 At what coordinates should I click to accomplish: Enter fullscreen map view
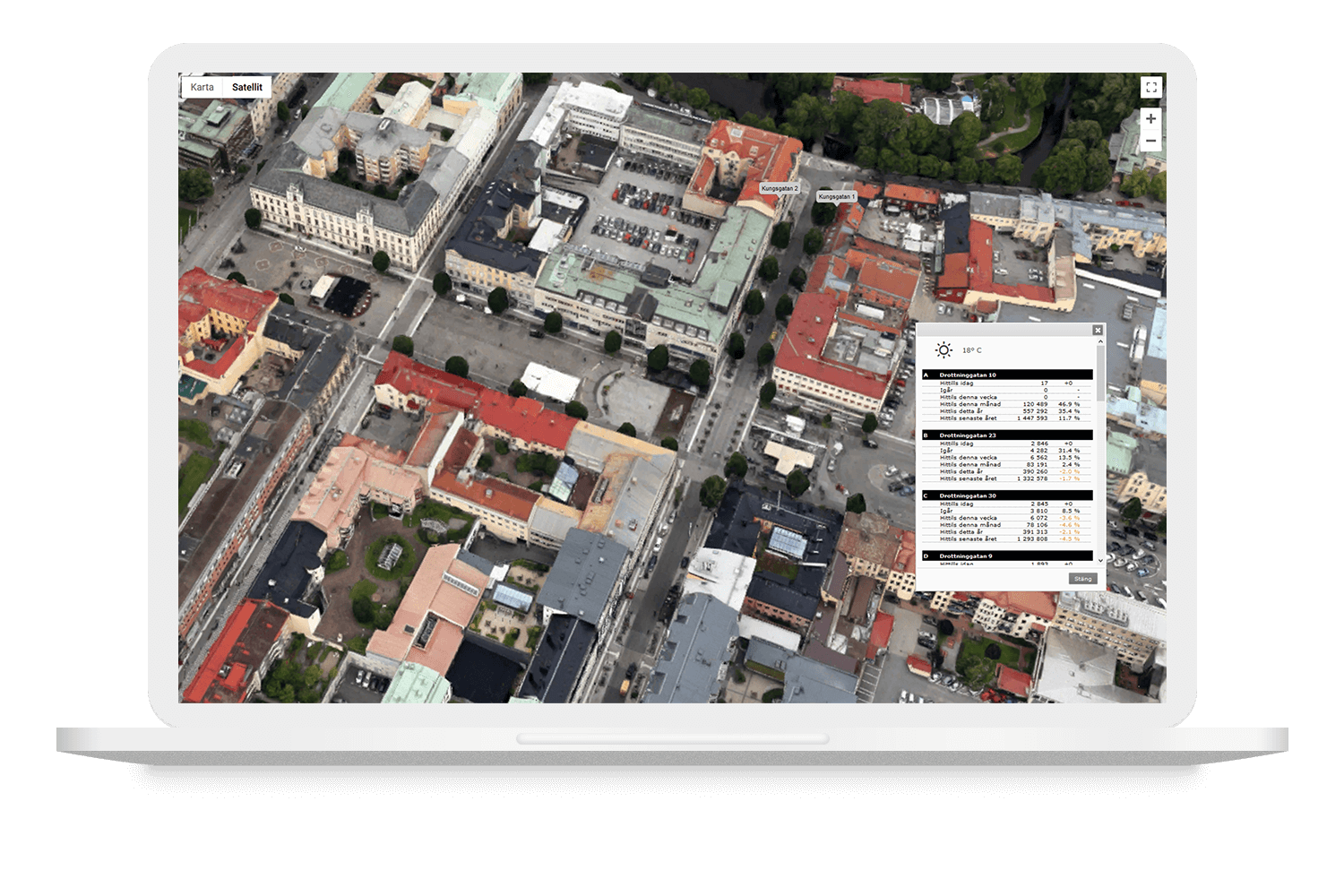(1151, 87)
